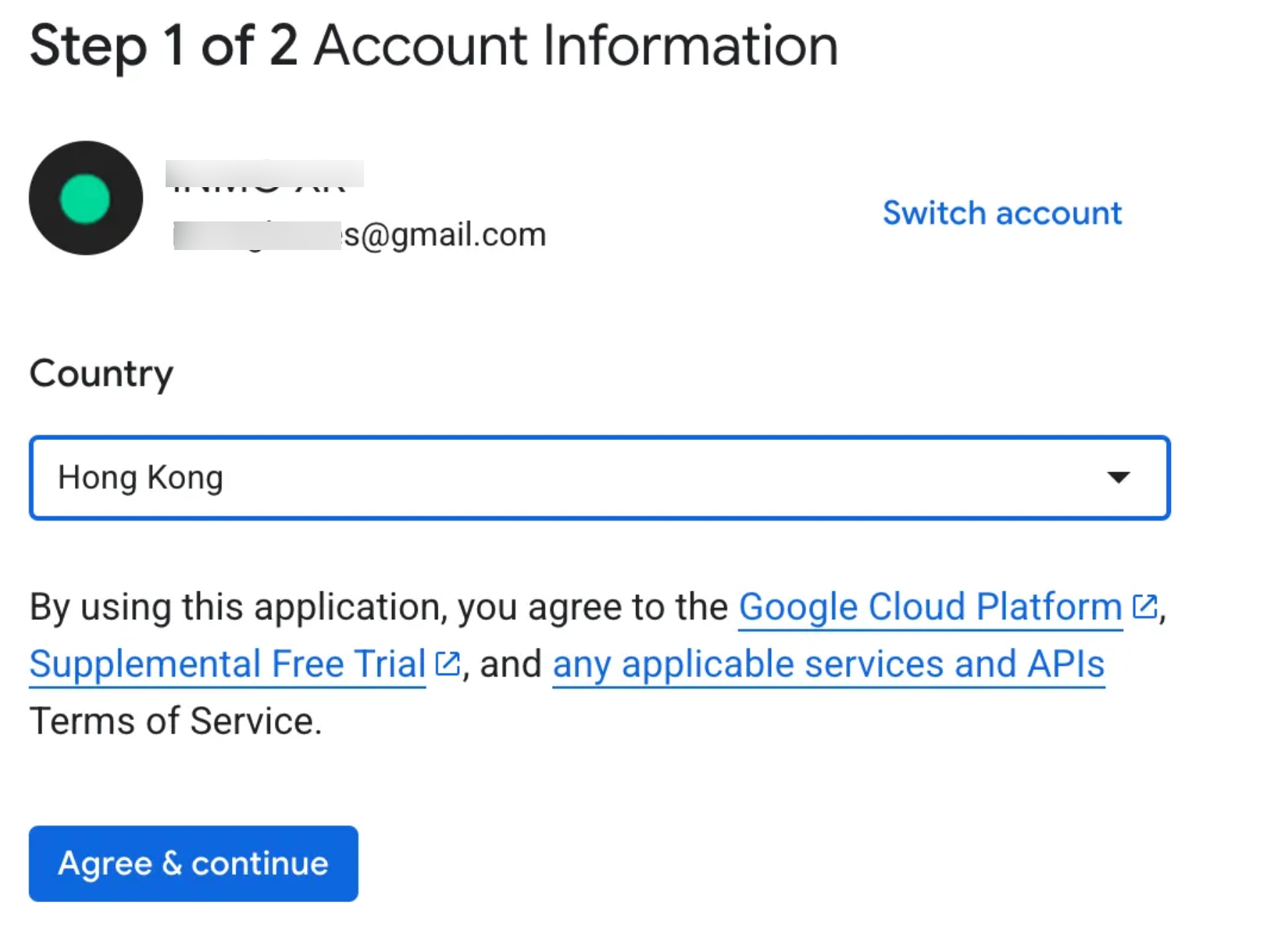The width and height of the screenshot is (1288, 930).
Task: Click the blurred account name
Action: pos(264,175)
